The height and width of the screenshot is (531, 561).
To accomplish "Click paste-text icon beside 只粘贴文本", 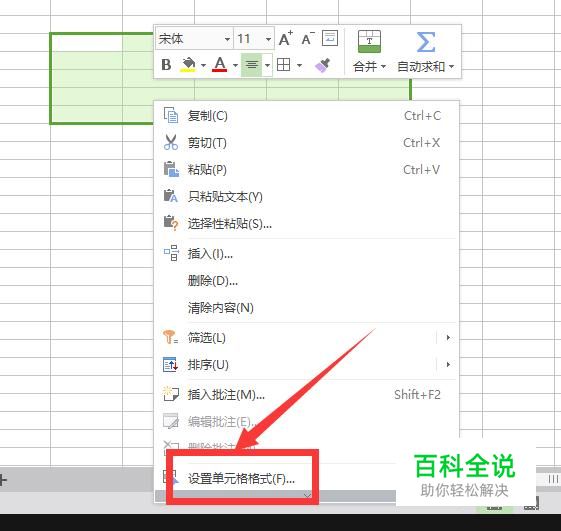I will pyautogui.click(x=170, y=196).
